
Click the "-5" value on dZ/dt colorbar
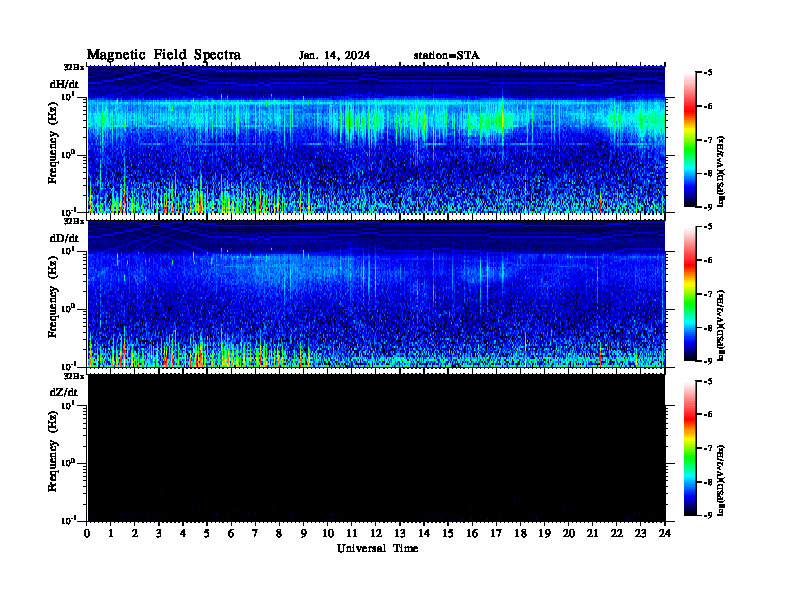click(x=708, y=381)
